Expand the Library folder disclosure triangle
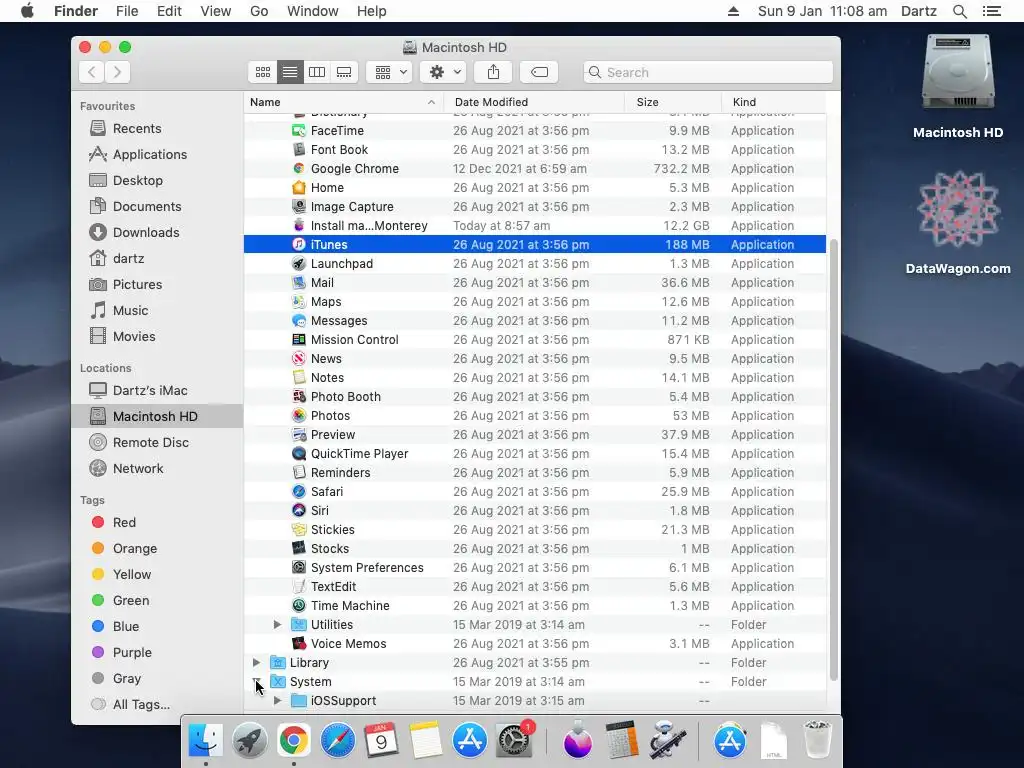The image size is (1024, 768). tap(256, 662)
